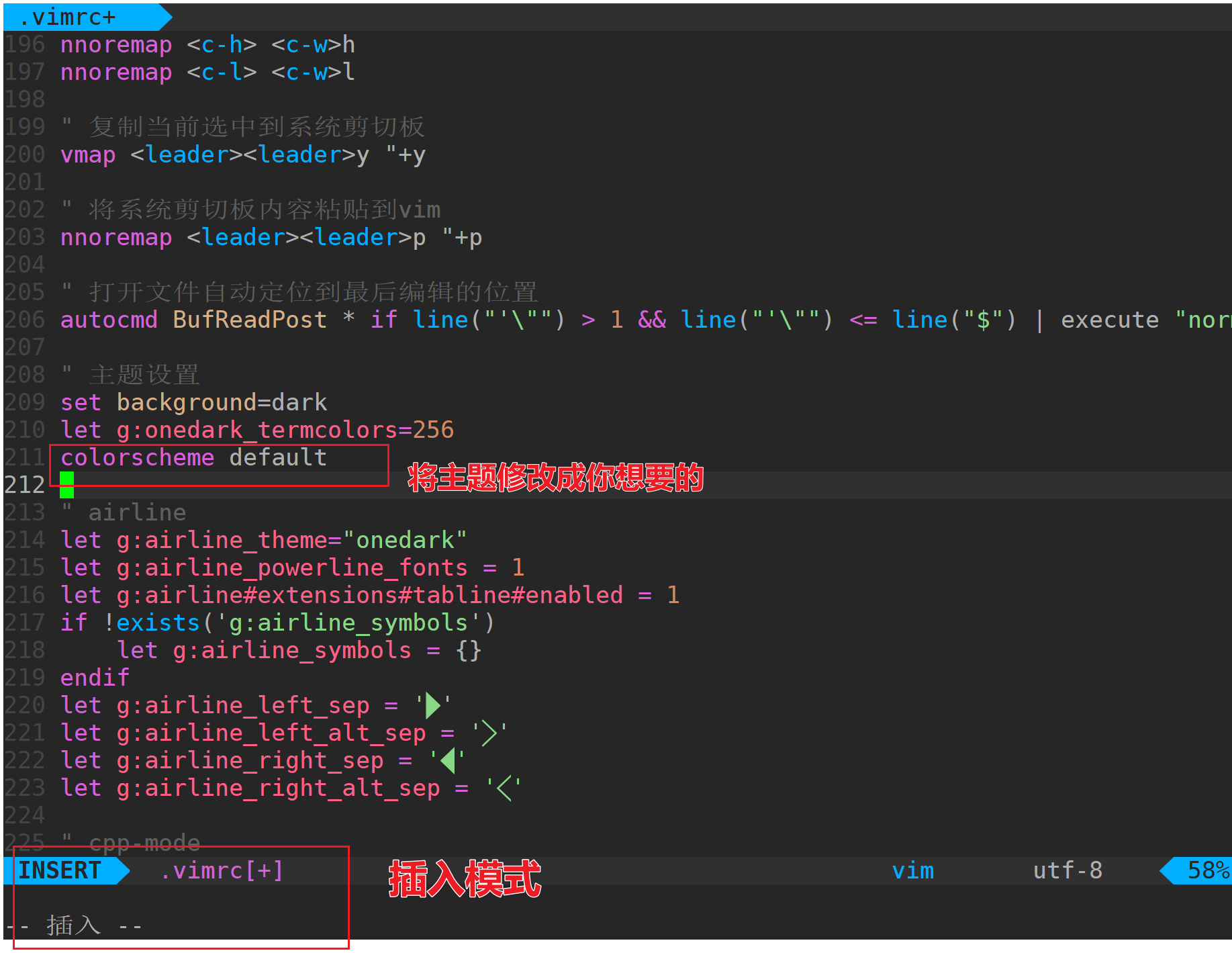The image size is (1232, 953).
Task: Click the hollow left chevron separator on line 223
Action: pyautogui.click(x=504, y=788)
